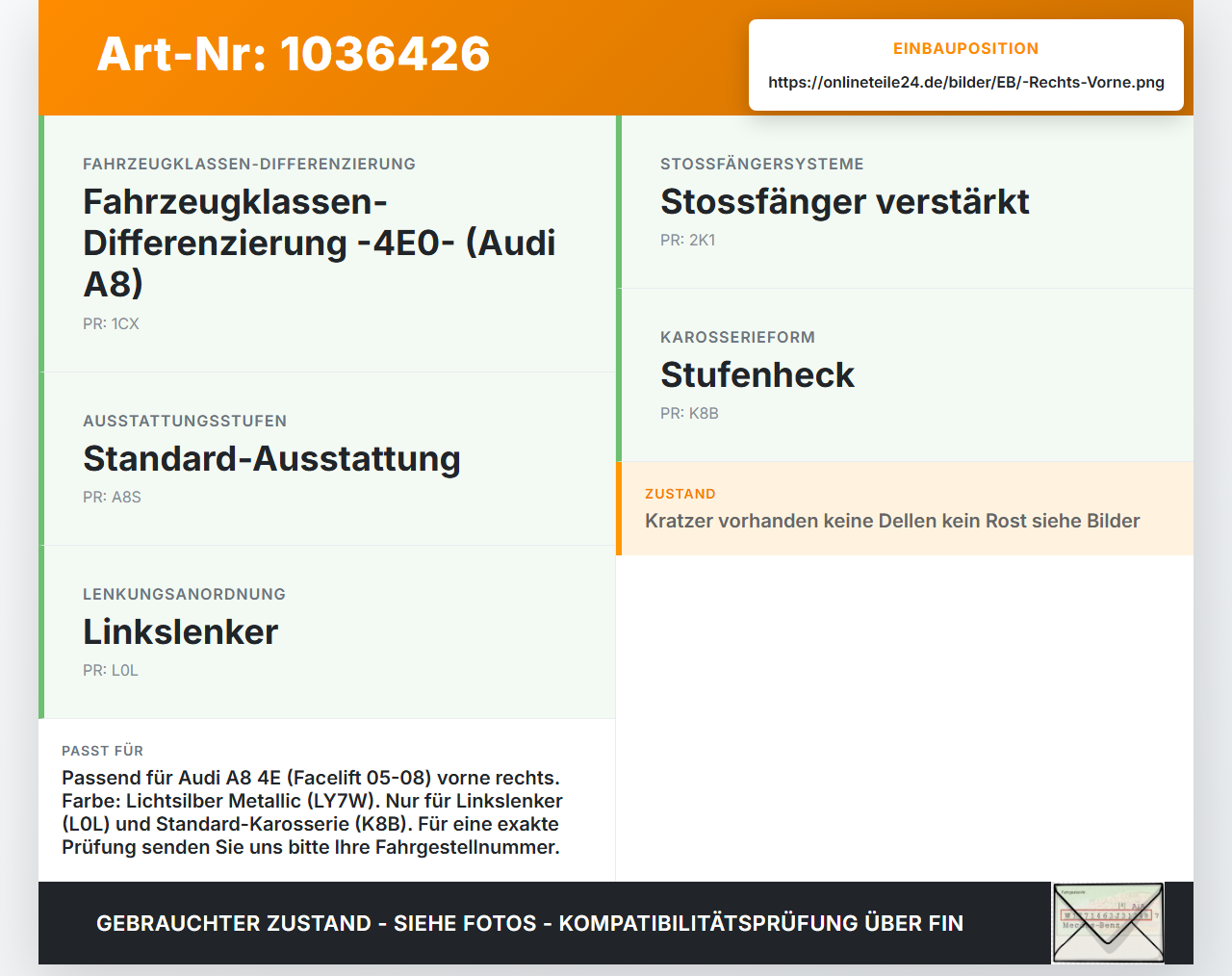
Task: Click 'Fahrzeugklassen-Differenzierung -4E0- (Audi A8)' title
Action: click(x=320, y=243)
